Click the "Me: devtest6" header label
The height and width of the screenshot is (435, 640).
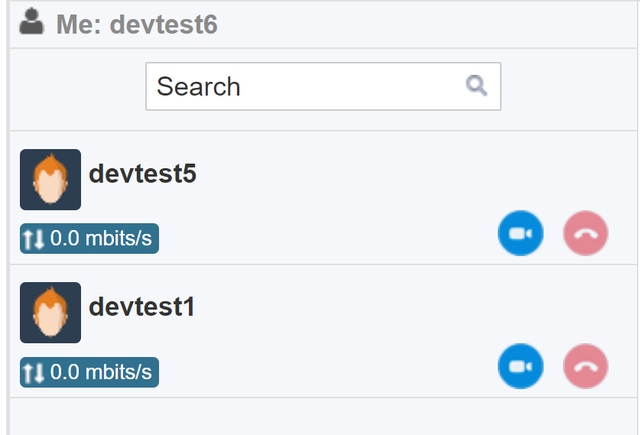coord(136,24)
